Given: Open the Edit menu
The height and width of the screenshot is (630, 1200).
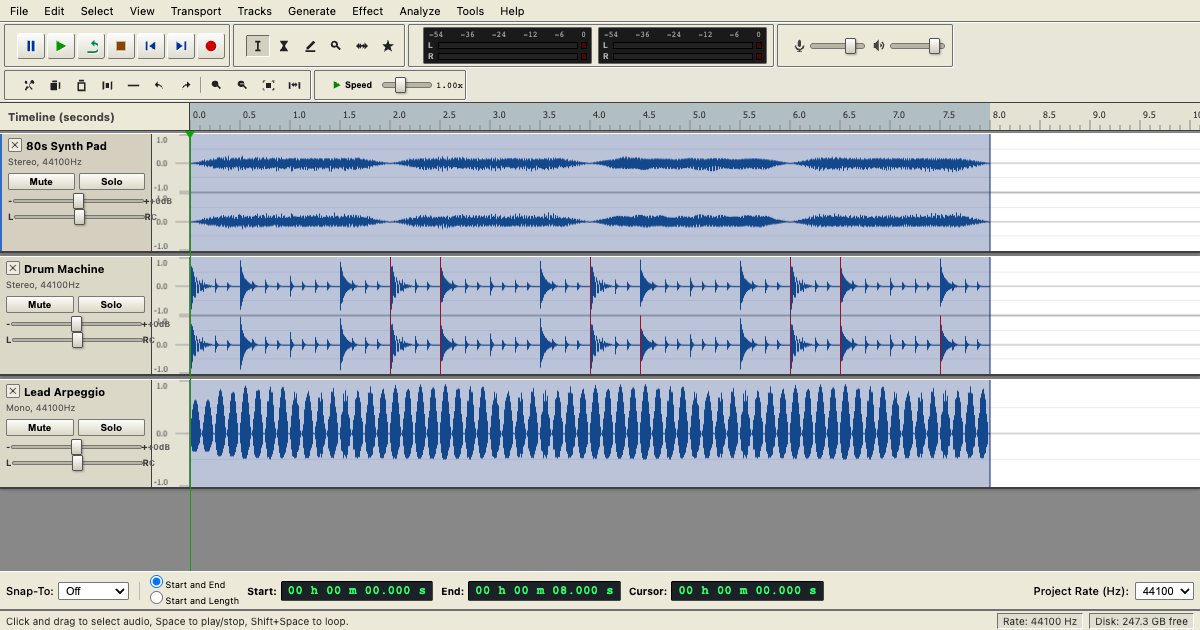Looking at the screenshot, I should (54, 11).
